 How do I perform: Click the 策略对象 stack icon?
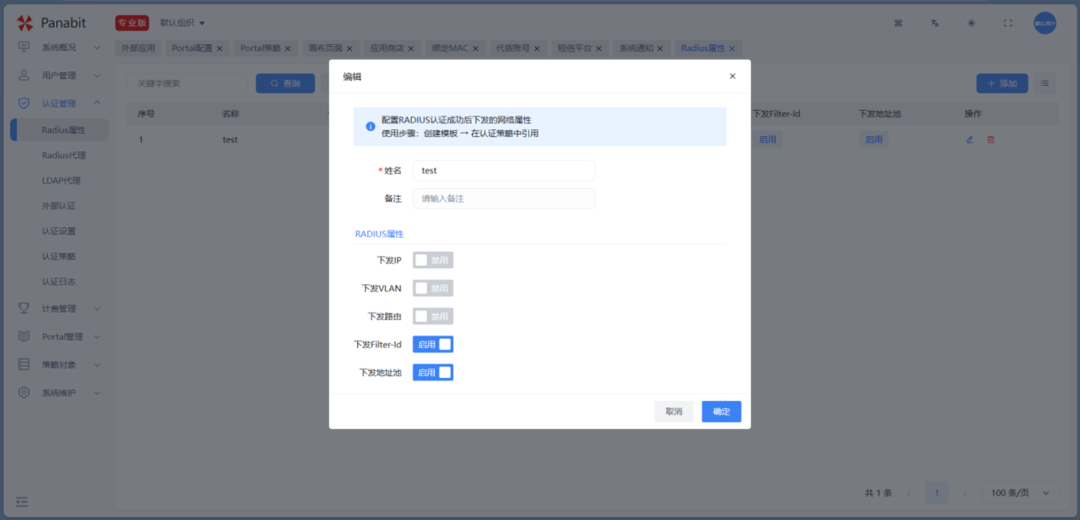click(x=24, y=364)
